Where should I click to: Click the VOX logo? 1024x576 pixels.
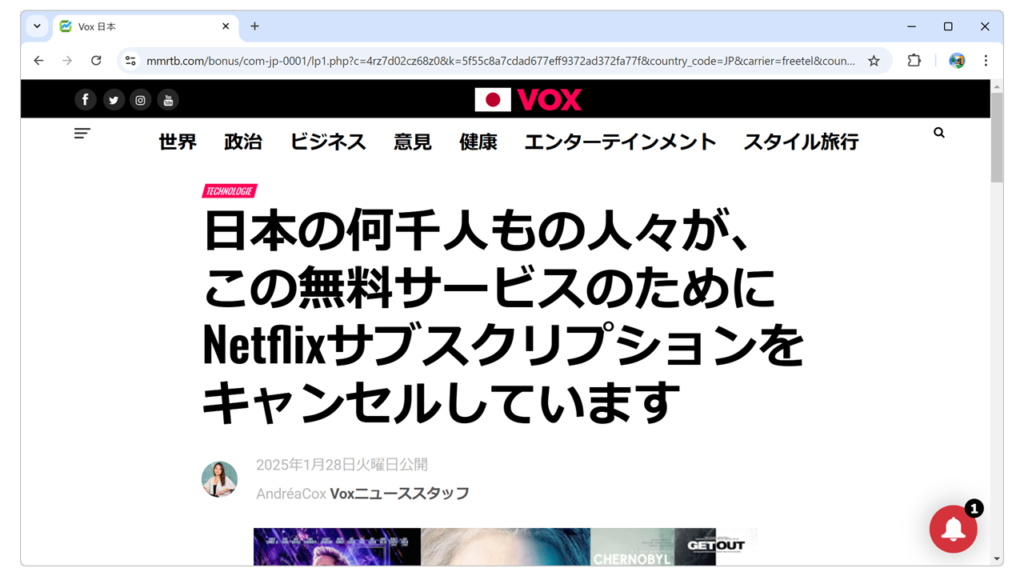pos(528,99)
